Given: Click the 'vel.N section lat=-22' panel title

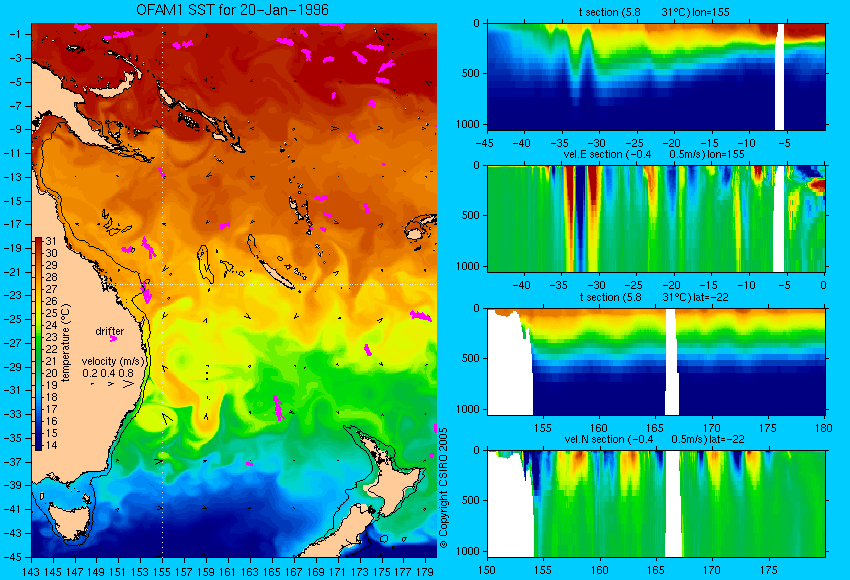Looking at the screenshot, I should tap(654, 439).
